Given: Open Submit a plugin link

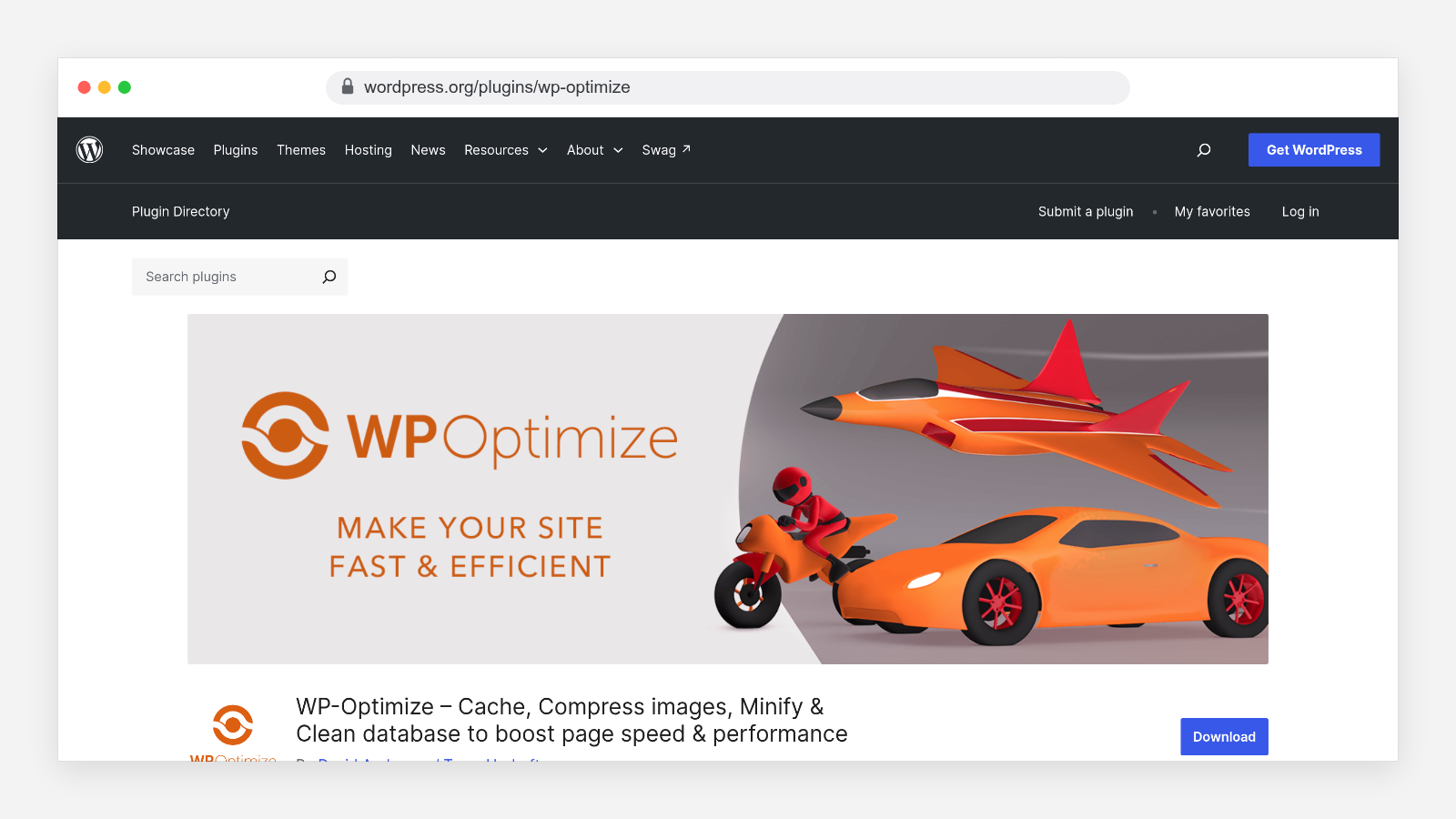Looking at the screenshot, I should tap(1086, 211).
